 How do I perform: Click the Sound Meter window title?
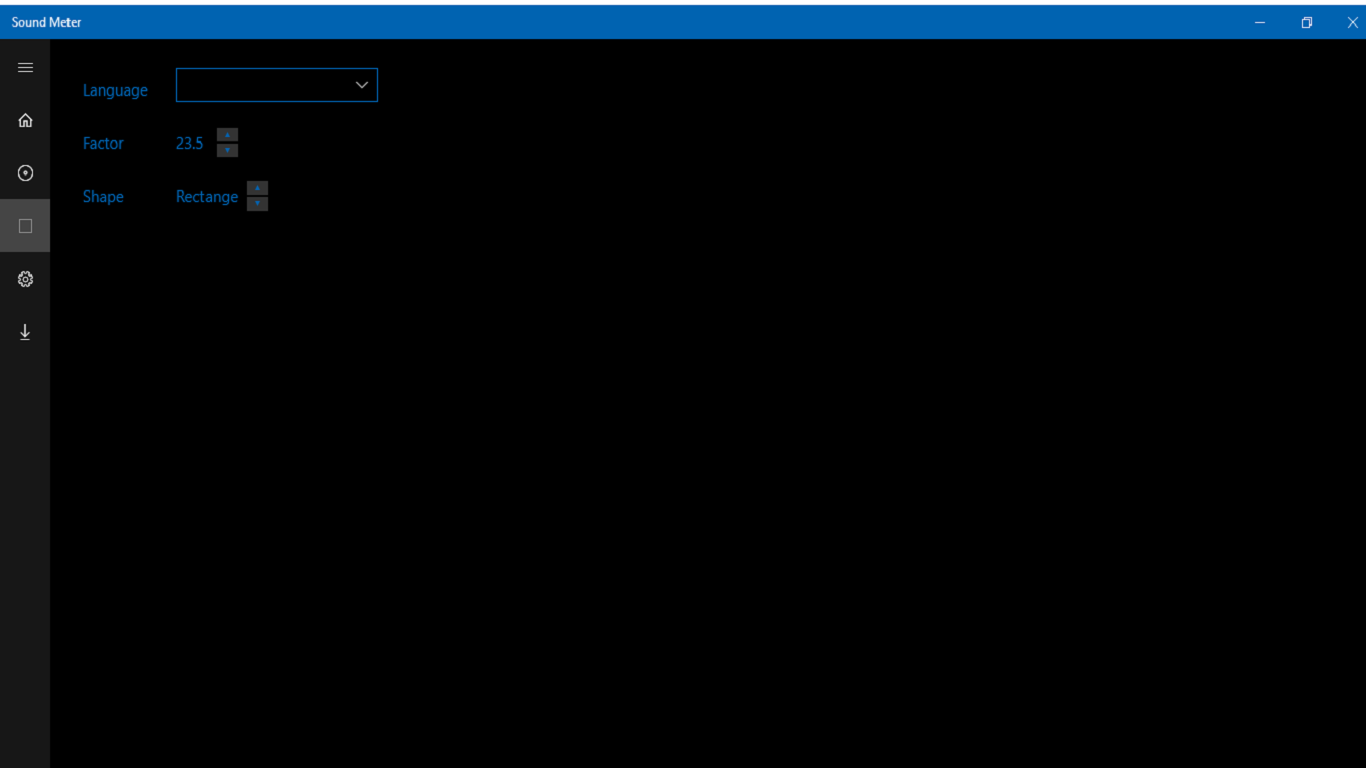(x=47, y=22)
